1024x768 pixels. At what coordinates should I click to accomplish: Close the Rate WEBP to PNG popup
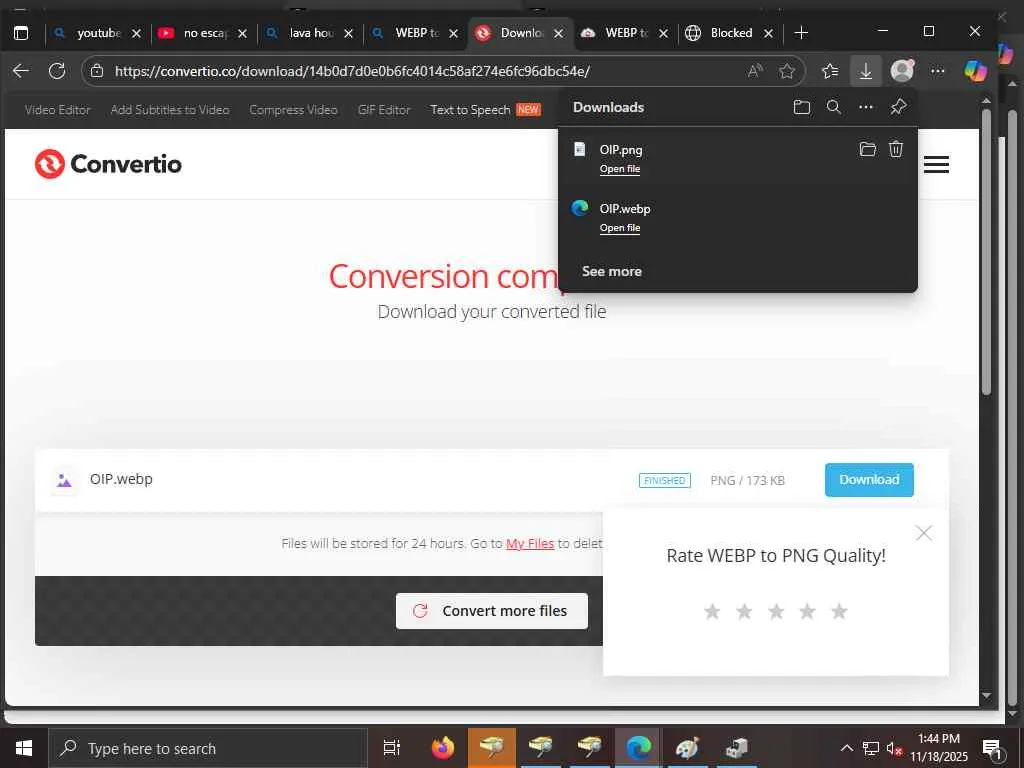[923, 533]
